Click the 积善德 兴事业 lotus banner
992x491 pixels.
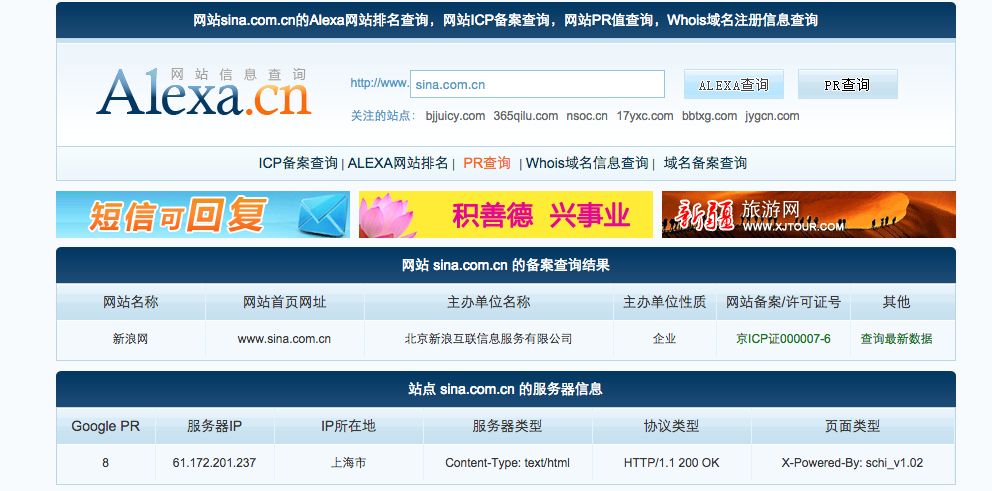point(505,214)
